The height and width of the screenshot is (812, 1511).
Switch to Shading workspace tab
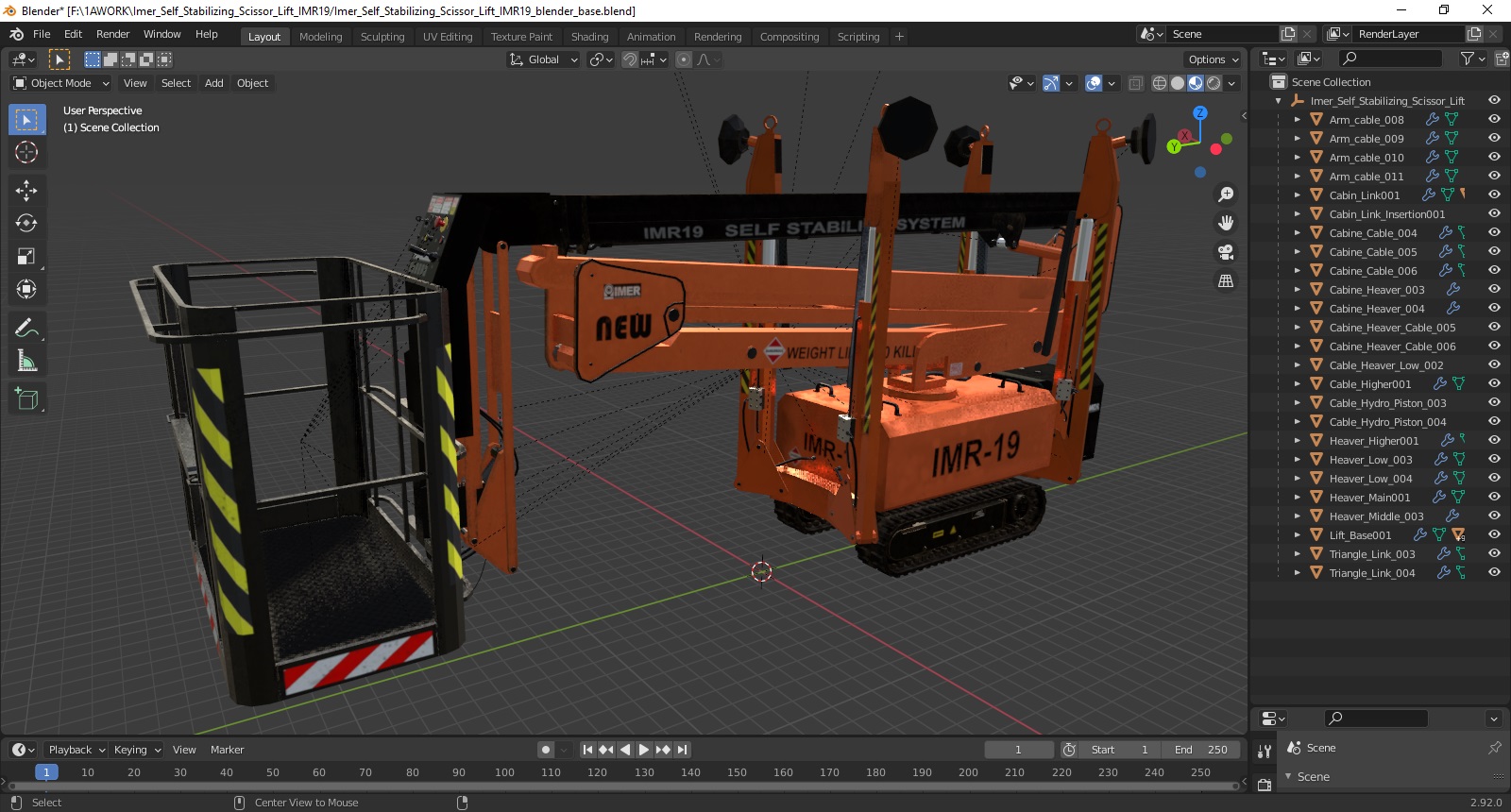pos(589,37)
